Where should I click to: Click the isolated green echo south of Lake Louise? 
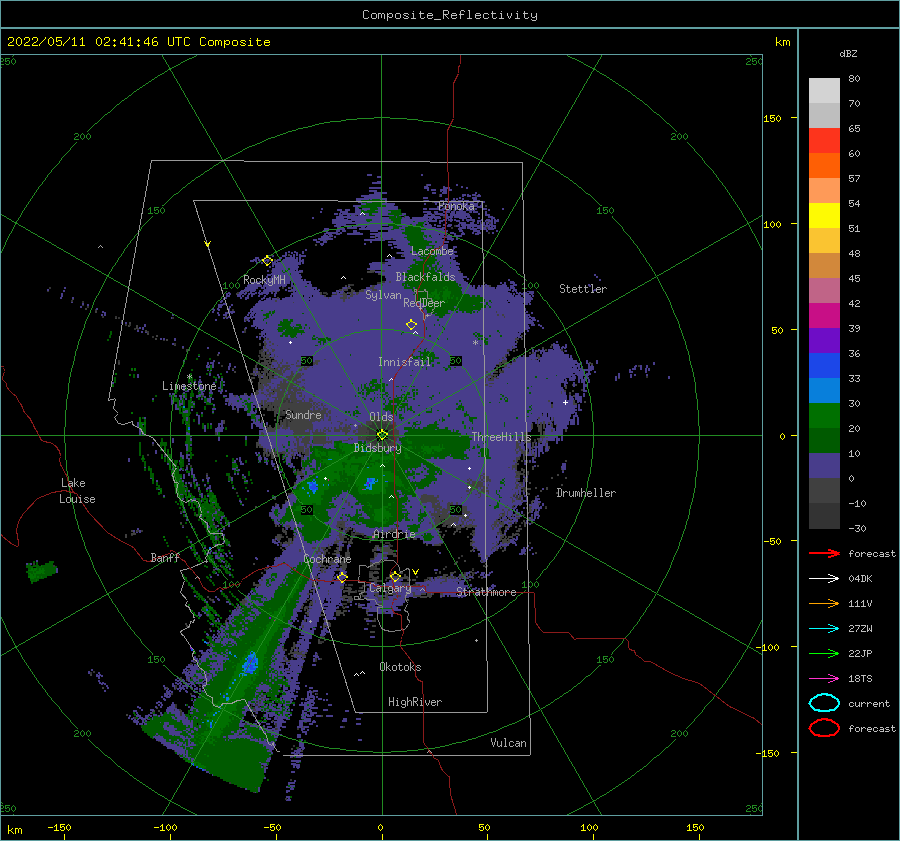click(x=42, y=571)
